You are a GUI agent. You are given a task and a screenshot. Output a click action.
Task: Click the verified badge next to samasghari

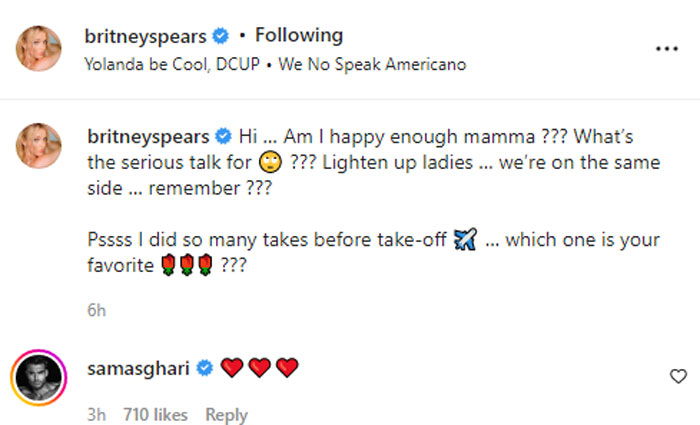pos(205,369)
